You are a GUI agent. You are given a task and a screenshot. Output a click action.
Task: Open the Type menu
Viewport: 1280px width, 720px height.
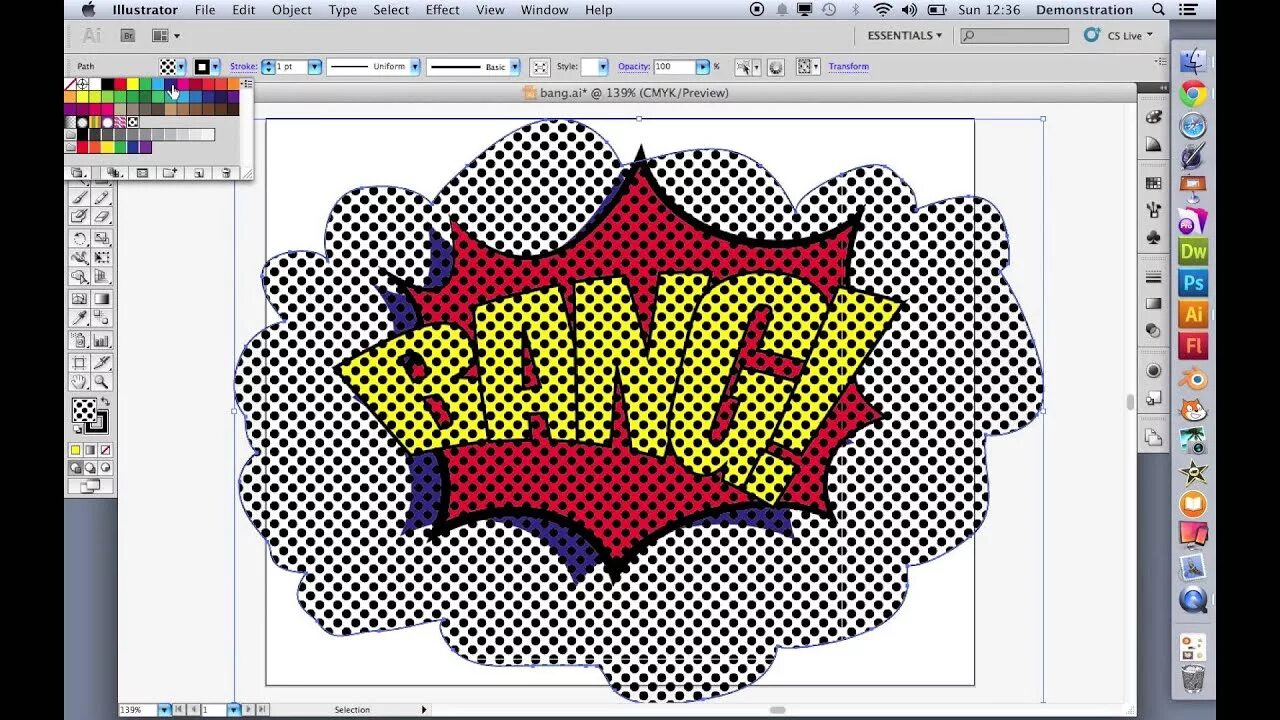click(342, 10)
